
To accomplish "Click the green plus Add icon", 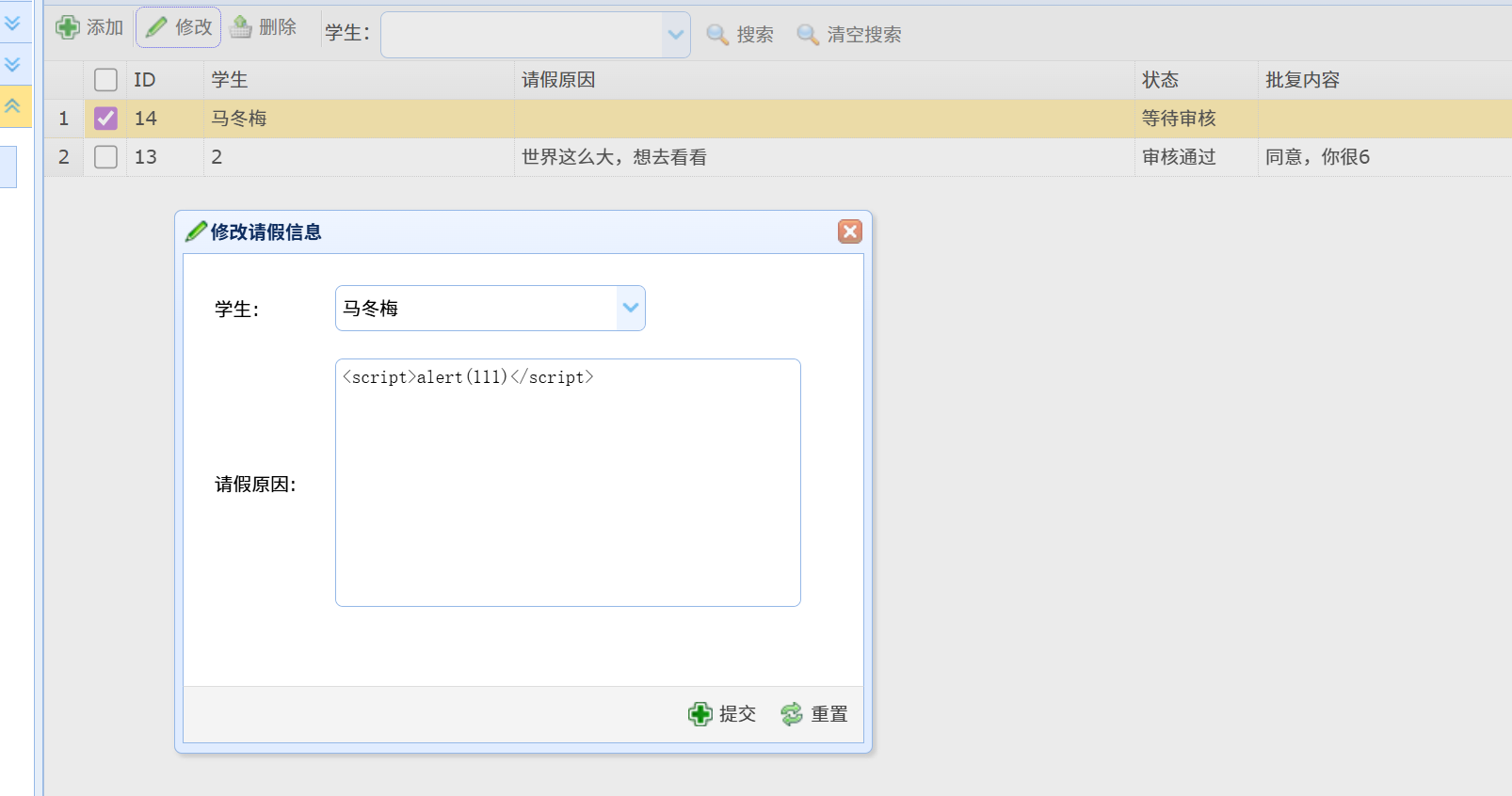I will [x=68, y=27].
